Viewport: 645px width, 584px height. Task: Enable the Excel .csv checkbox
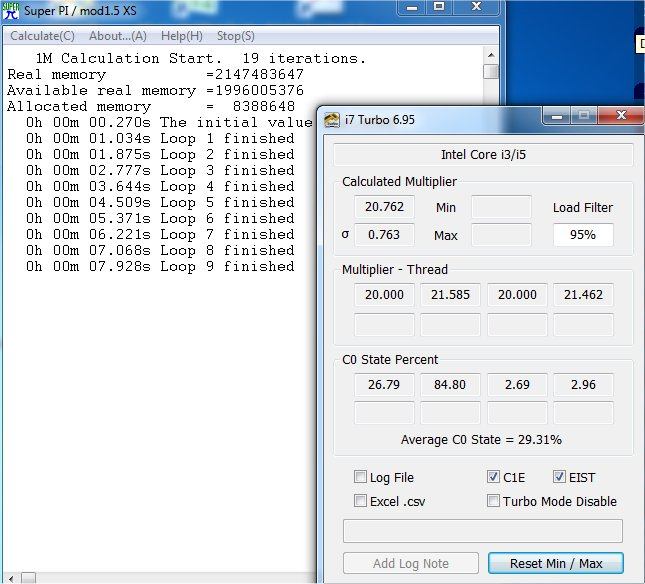point(360,501)
